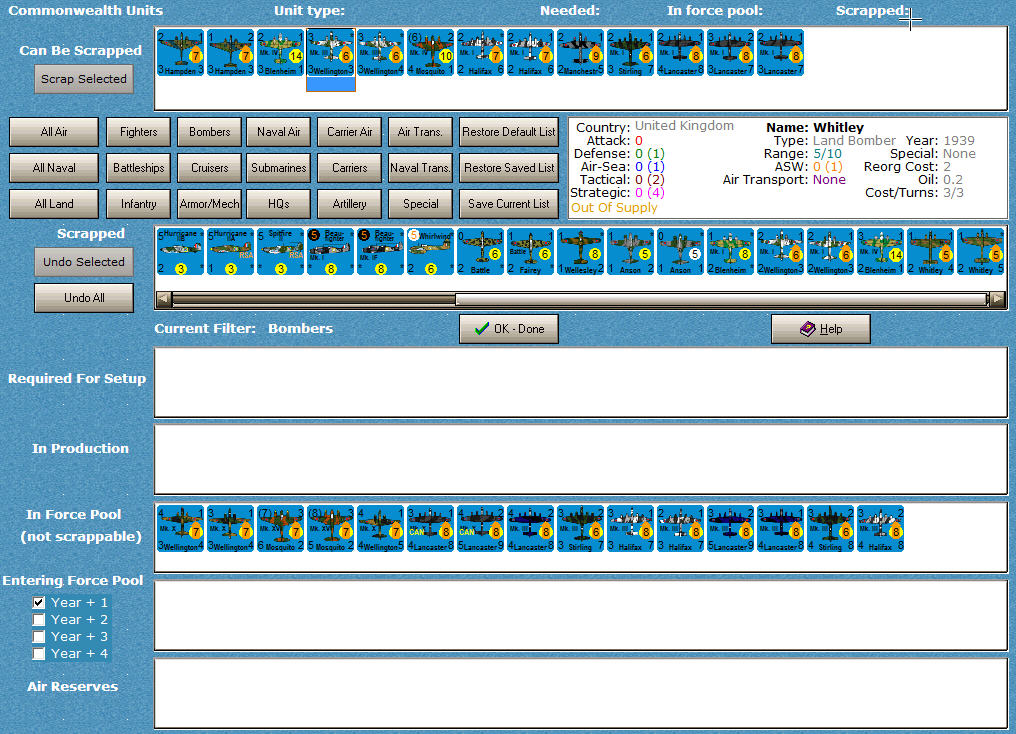Click the Scrapped list scrollbar left arrow
The image size is (1016, 734).
(x=164, y=299)
